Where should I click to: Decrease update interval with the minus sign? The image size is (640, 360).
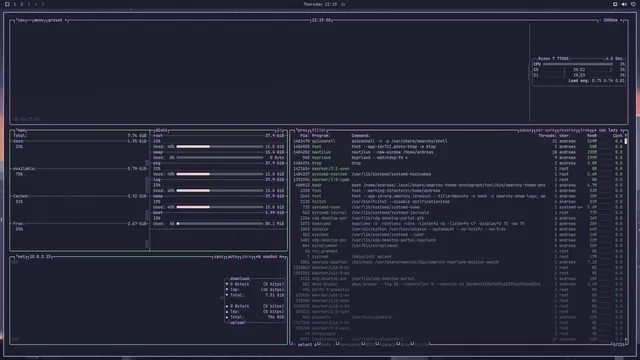[x=600, y=20]
